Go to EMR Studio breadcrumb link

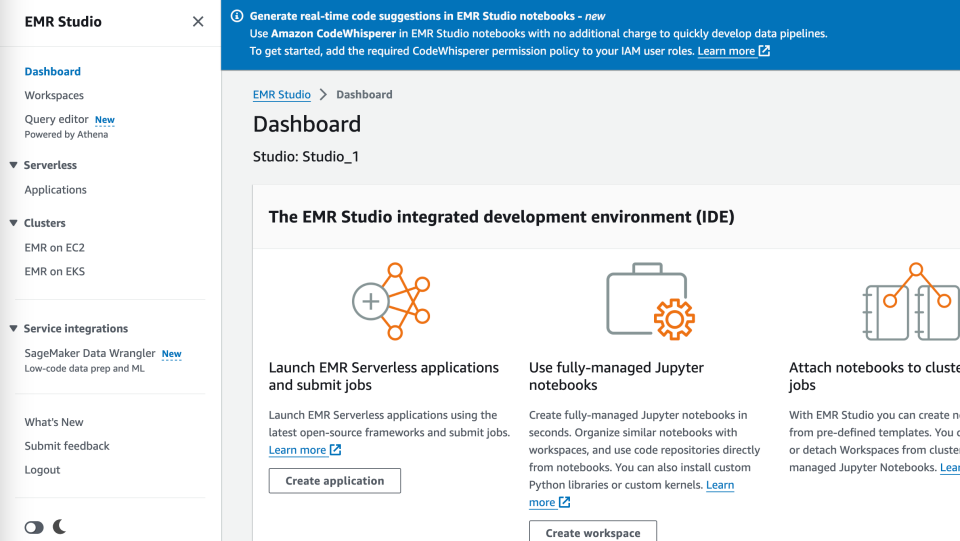click(282, 95)
